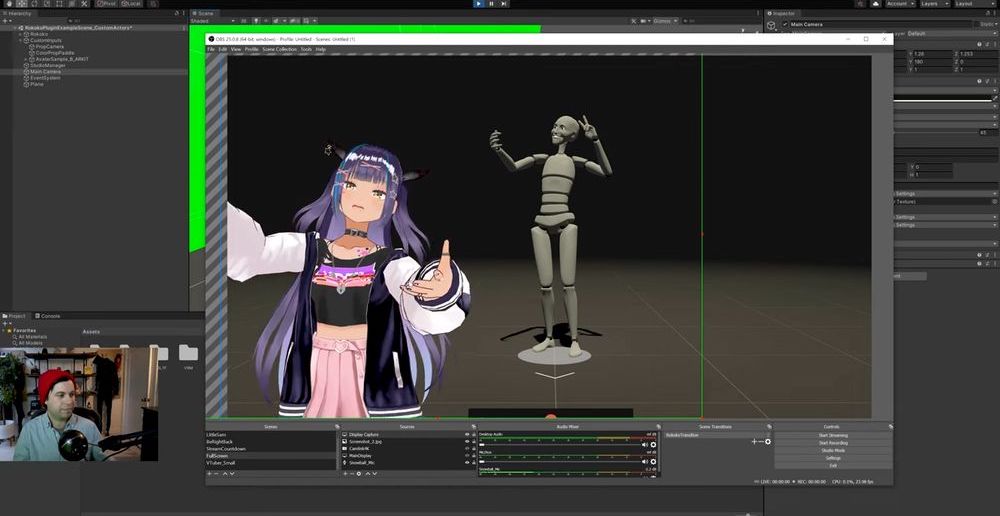Open the Unity cloud services icon

tap(876, 4)
